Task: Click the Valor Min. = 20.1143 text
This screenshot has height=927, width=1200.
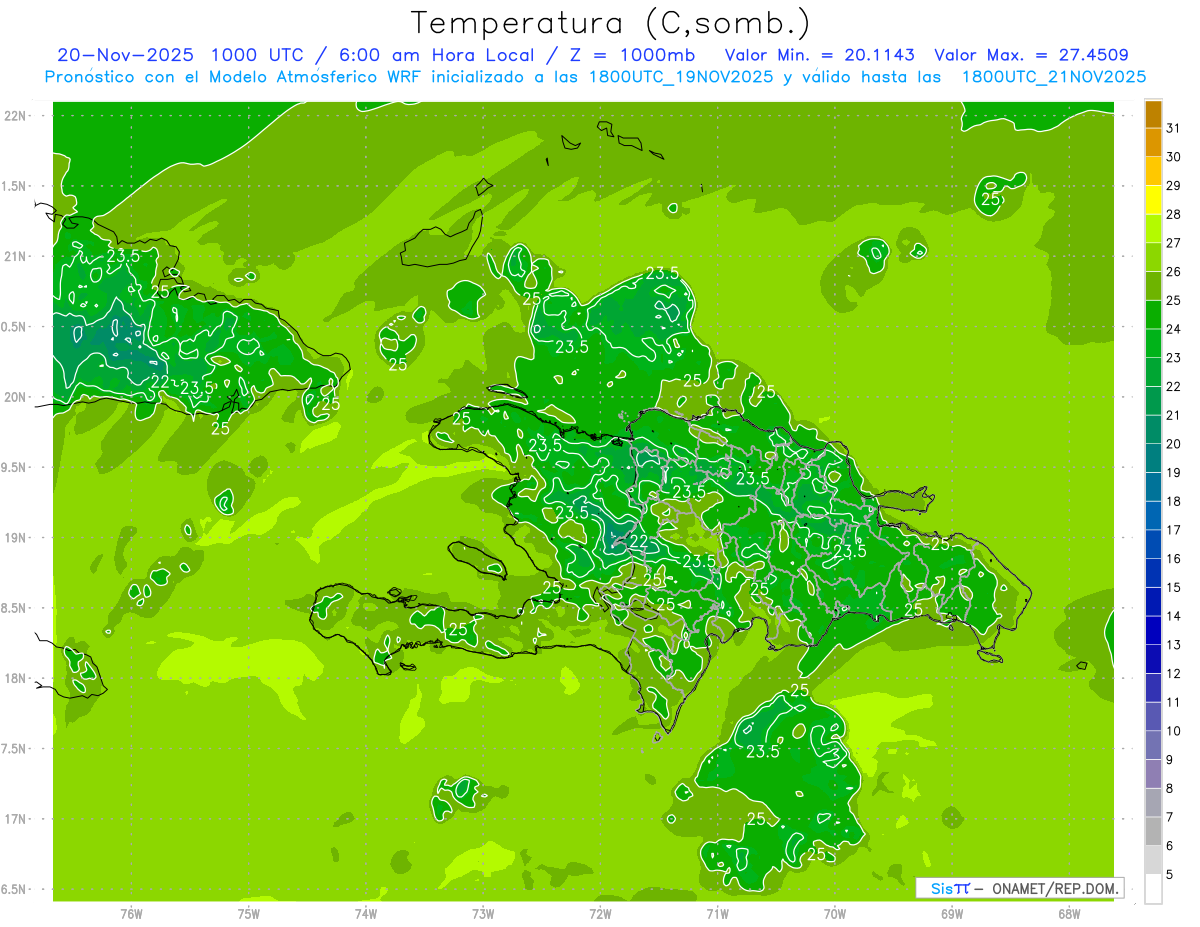Action: (820, 55)
